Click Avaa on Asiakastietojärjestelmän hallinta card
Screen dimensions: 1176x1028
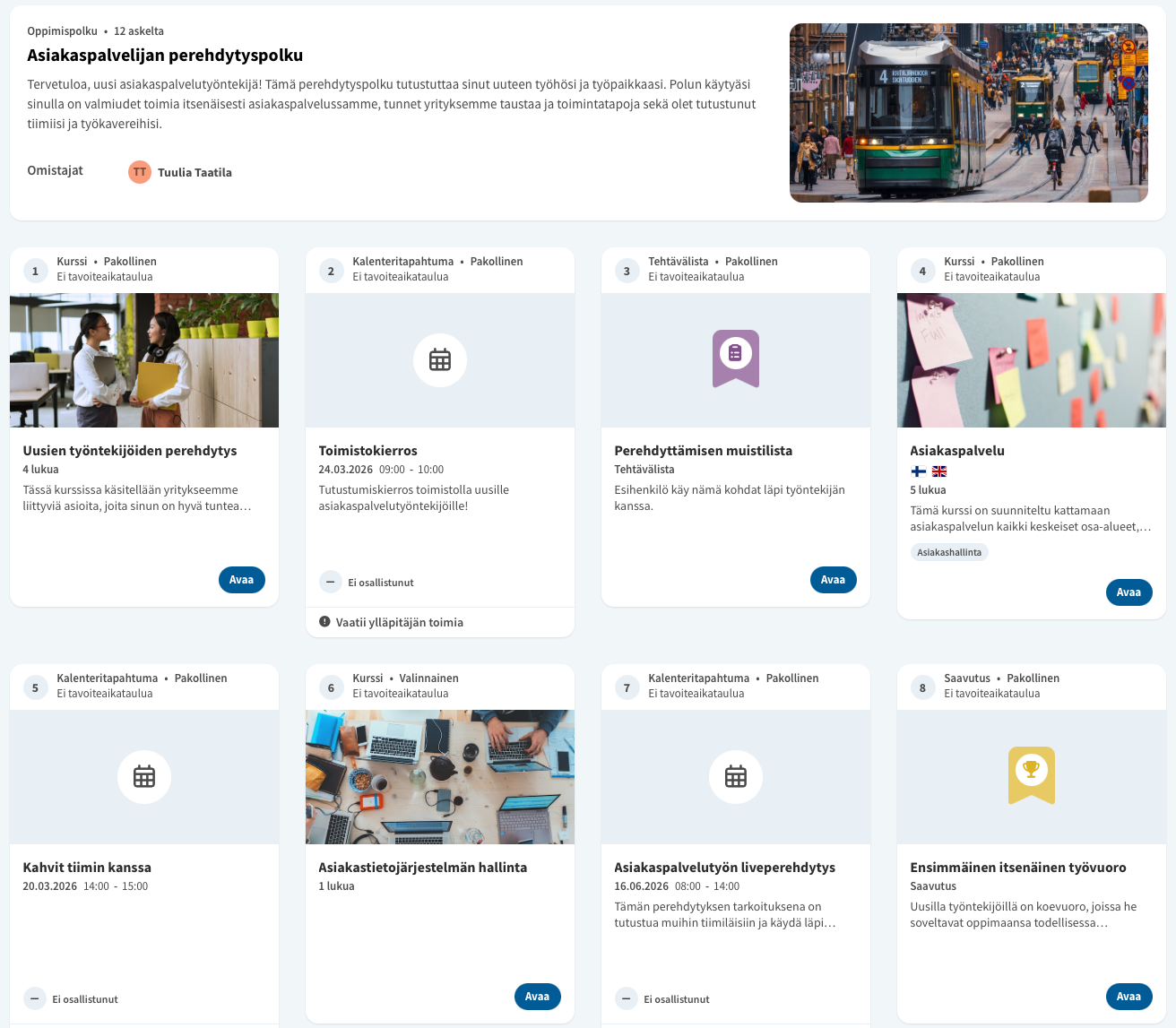pos(538,997)
